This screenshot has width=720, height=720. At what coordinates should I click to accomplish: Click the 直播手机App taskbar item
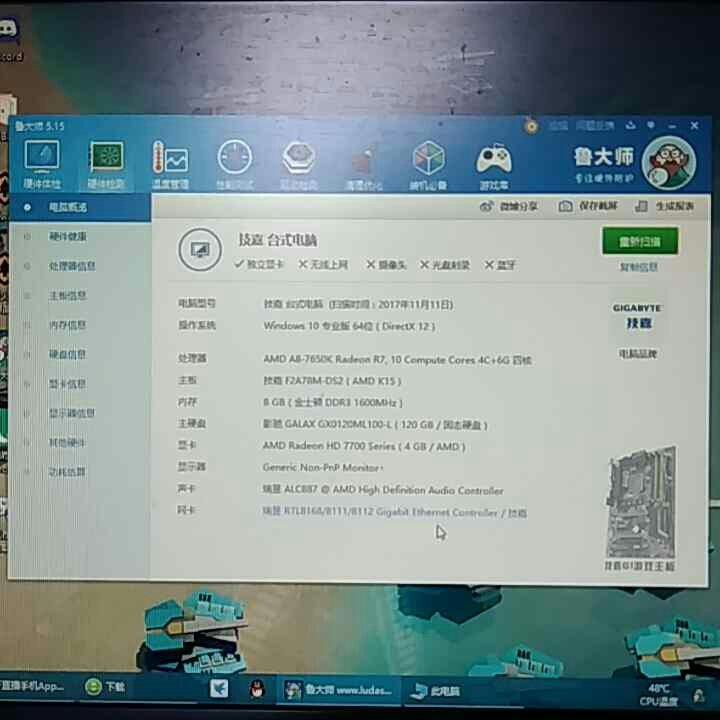click(32, 686)
